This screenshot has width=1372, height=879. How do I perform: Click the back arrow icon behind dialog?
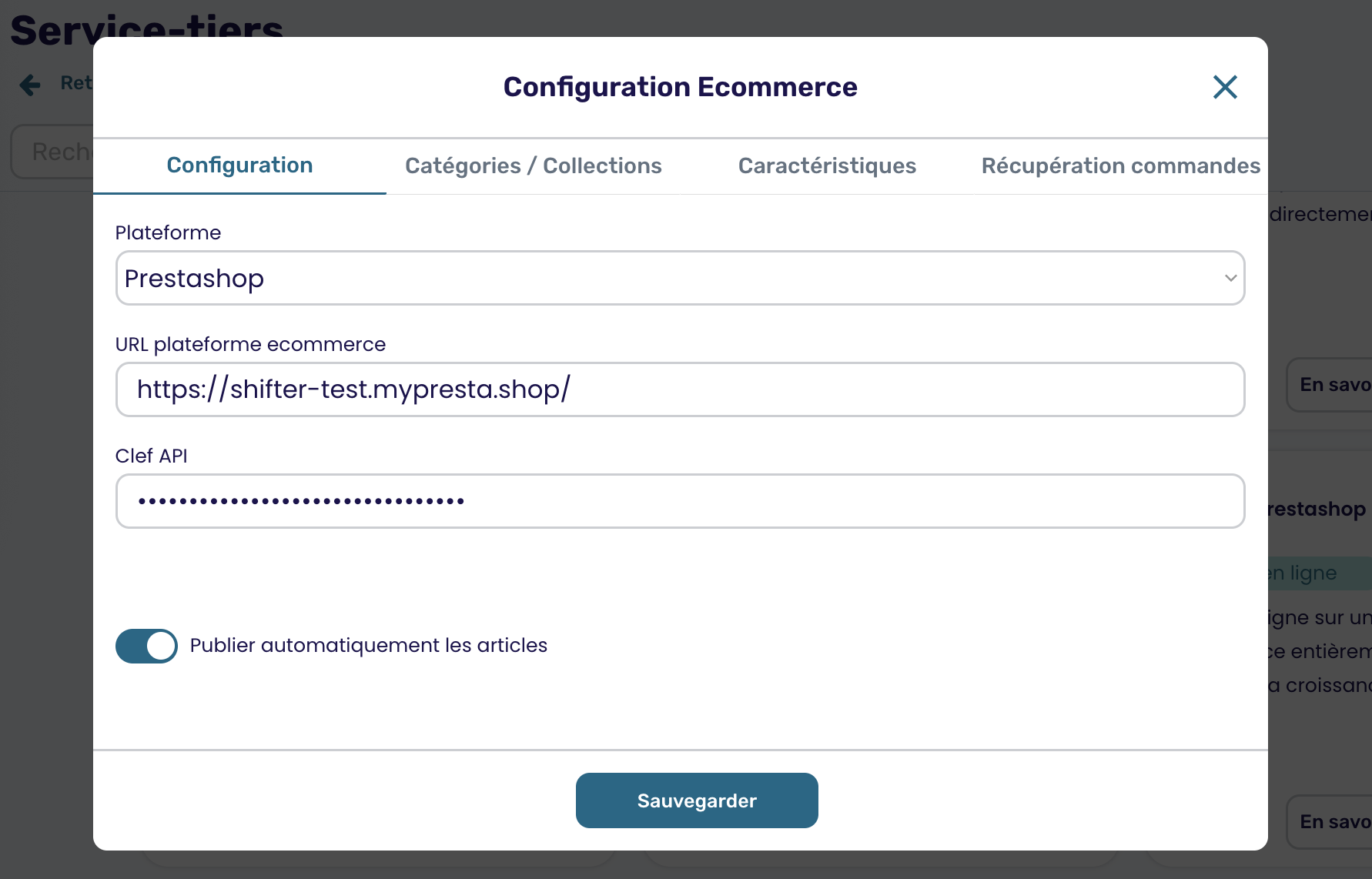click(x=30, y=84)
